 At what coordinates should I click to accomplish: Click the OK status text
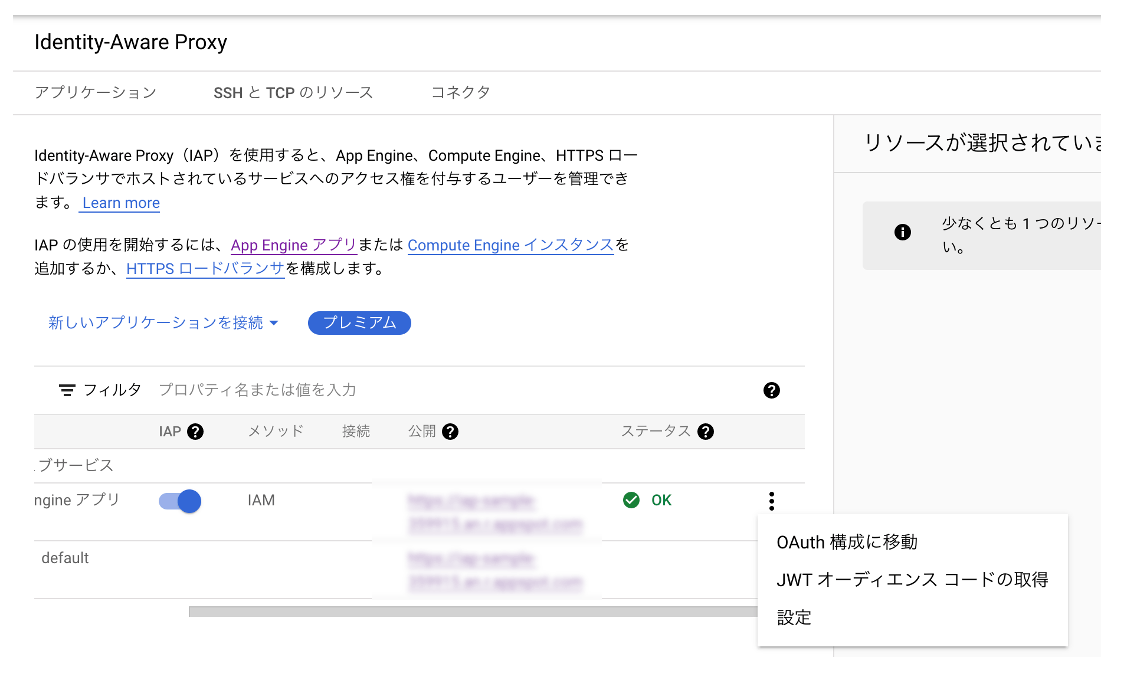(661, 500)
